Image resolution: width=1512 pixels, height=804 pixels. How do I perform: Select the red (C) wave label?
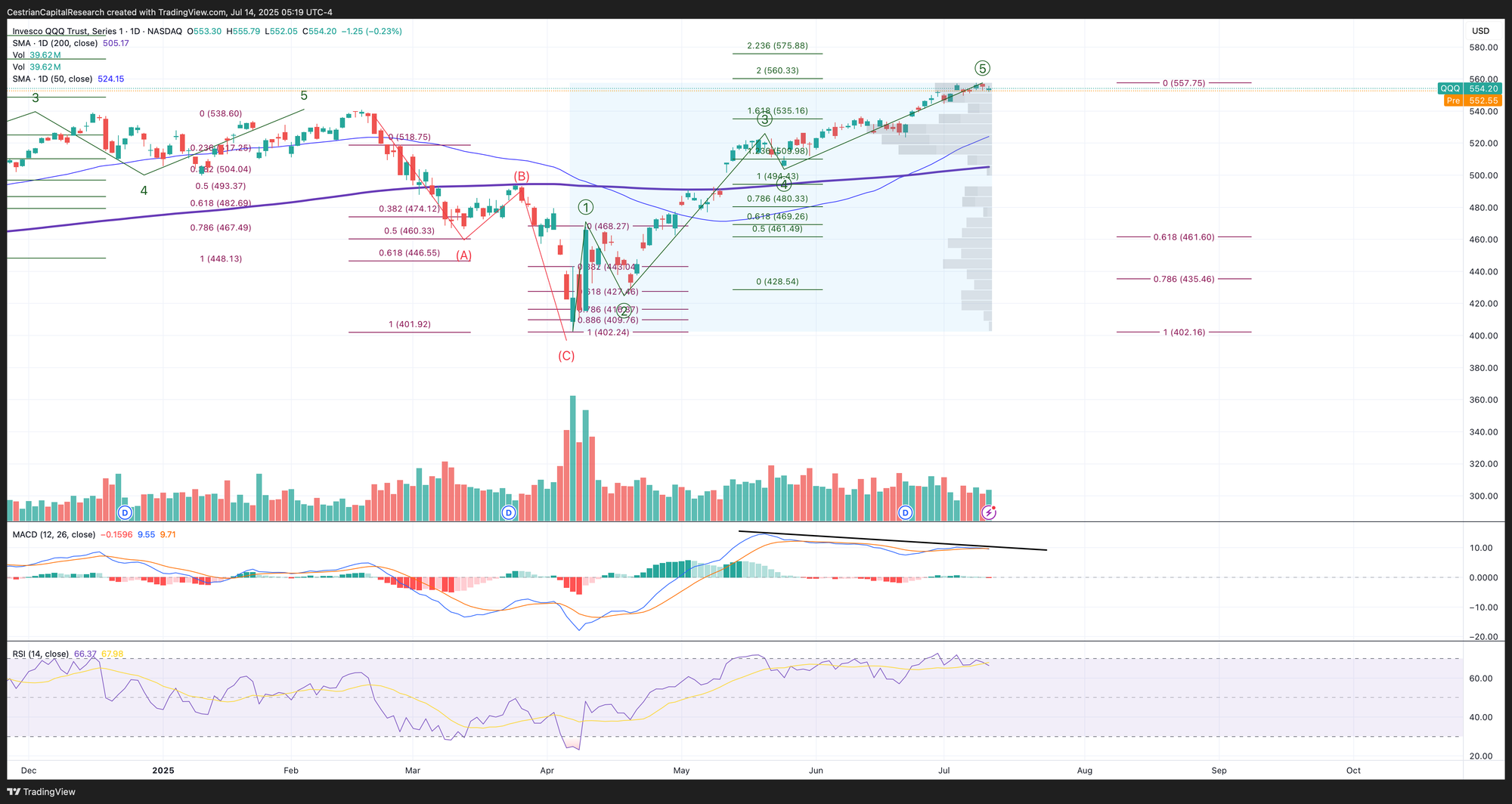566,356
